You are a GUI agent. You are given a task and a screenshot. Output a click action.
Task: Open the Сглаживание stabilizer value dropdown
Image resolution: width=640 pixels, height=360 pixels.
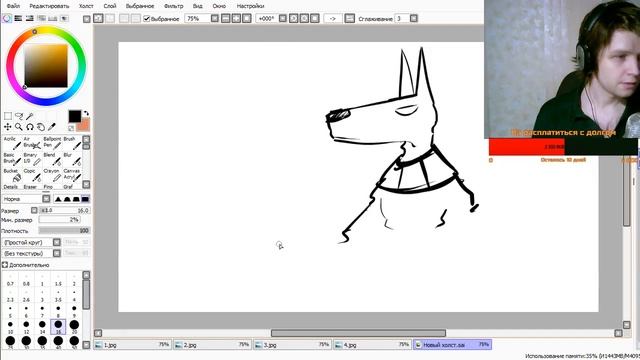413,18
